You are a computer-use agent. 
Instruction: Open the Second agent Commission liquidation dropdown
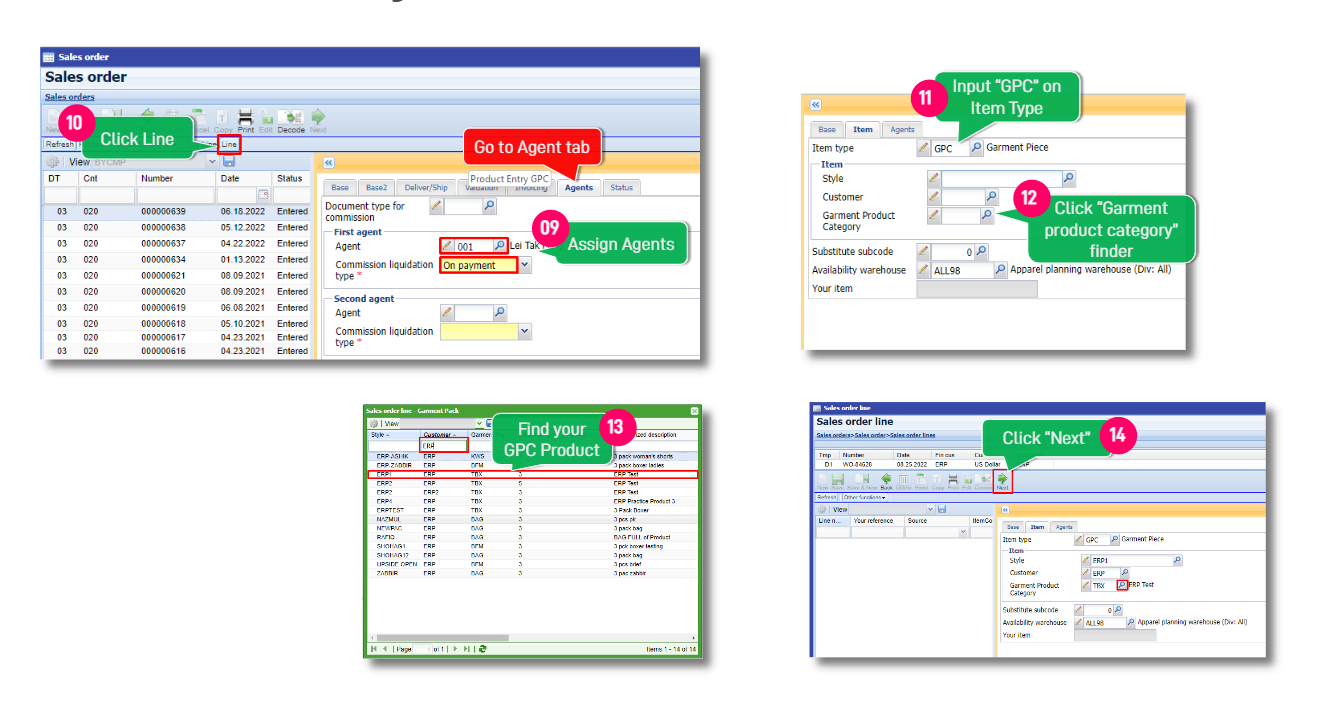[525, 331]
